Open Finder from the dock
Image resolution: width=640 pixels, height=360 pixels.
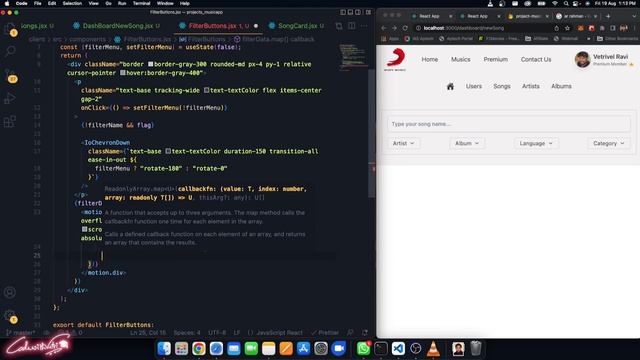(164, 349)
